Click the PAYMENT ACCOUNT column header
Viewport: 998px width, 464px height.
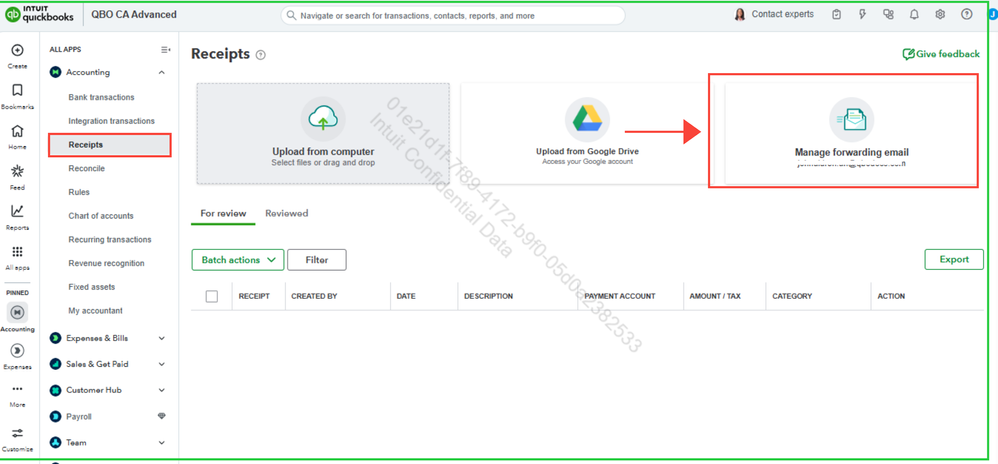click(x=620, y=296)
